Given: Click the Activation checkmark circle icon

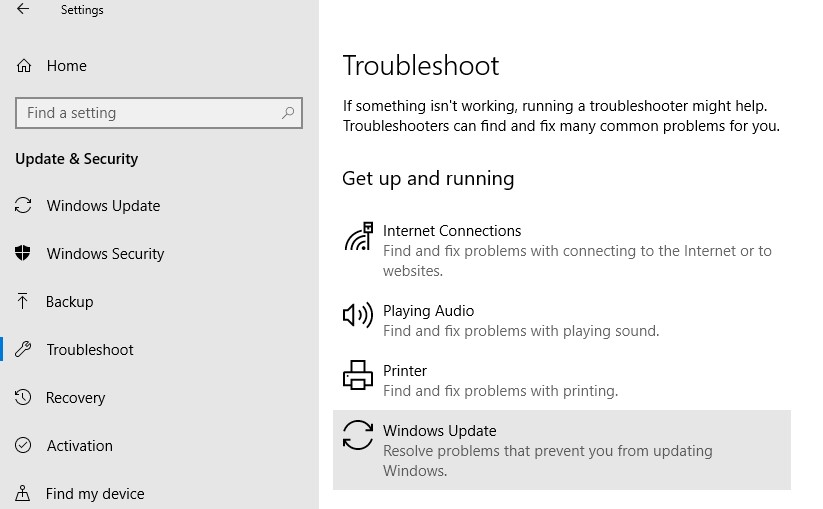Looking at the screenshot, I should tap(24, 446).
